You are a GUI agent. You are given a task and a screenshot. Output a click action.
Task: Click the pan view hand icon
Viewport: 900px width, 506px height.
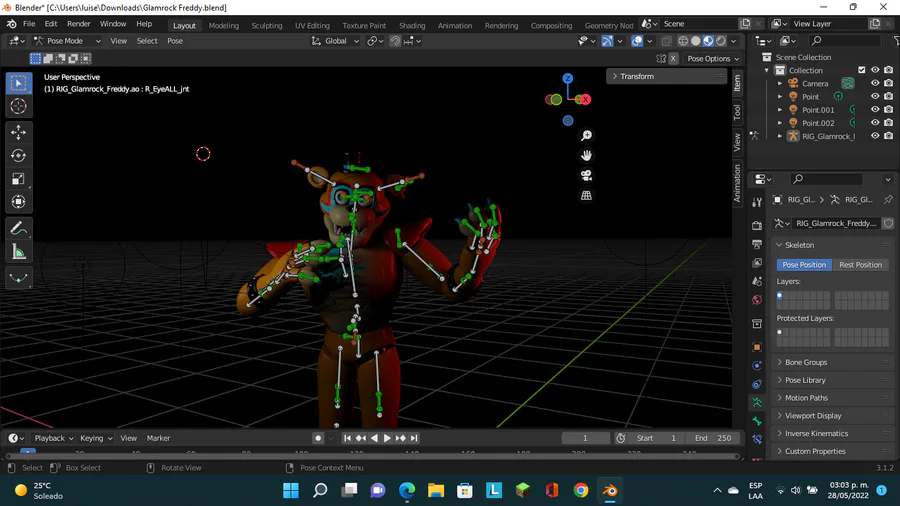click(586, 155)
